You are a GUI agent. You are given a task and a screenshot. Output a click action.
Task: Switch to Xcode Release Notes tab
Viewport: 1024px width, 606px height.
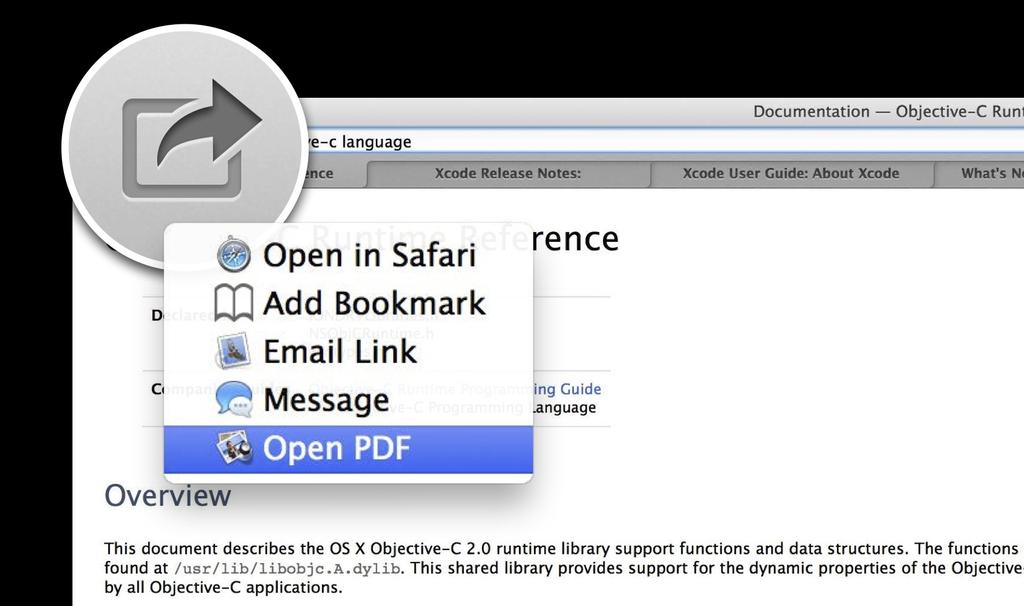[x=508, y=174]
